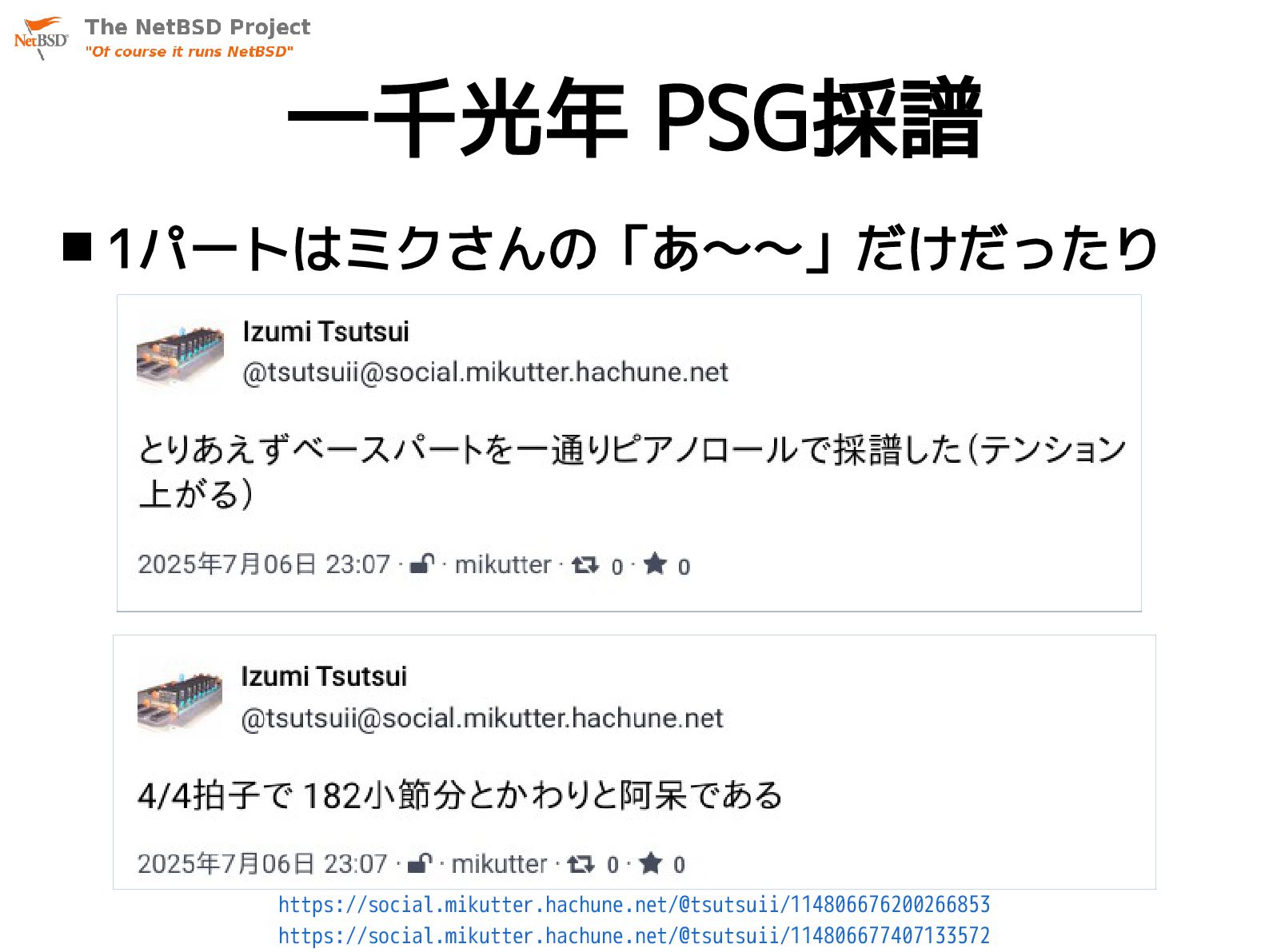Click the favourite star in first post
1269x952 pixels.
click(655, 564)
